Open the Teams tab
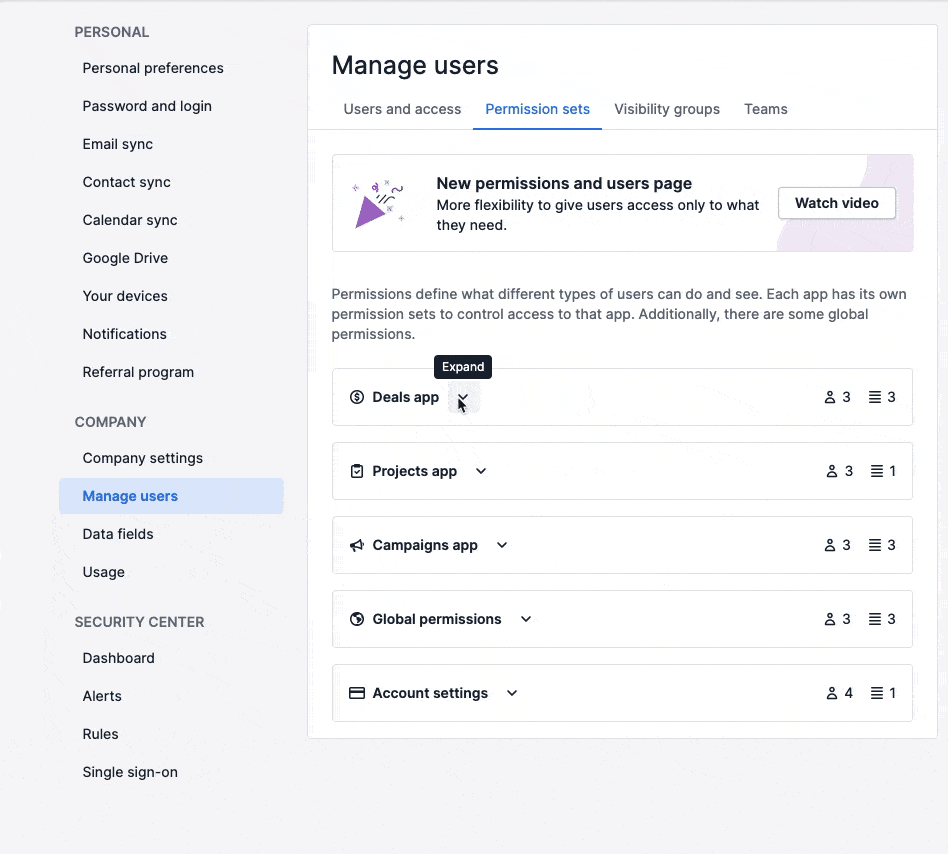 765,109
